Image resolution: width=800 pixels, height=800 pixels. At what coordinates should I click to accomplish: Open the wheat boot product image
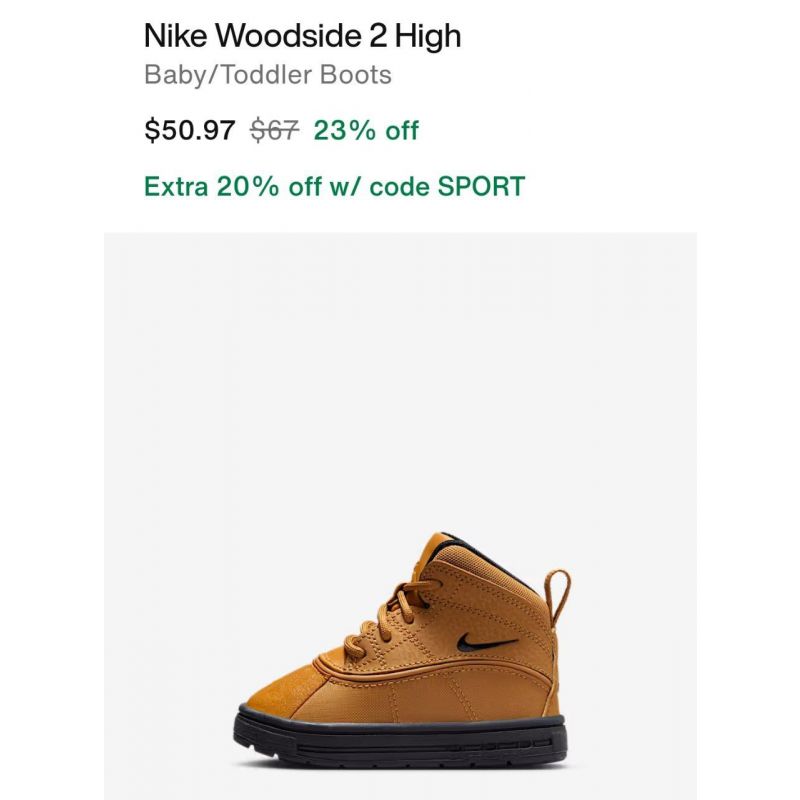(401, 516)
